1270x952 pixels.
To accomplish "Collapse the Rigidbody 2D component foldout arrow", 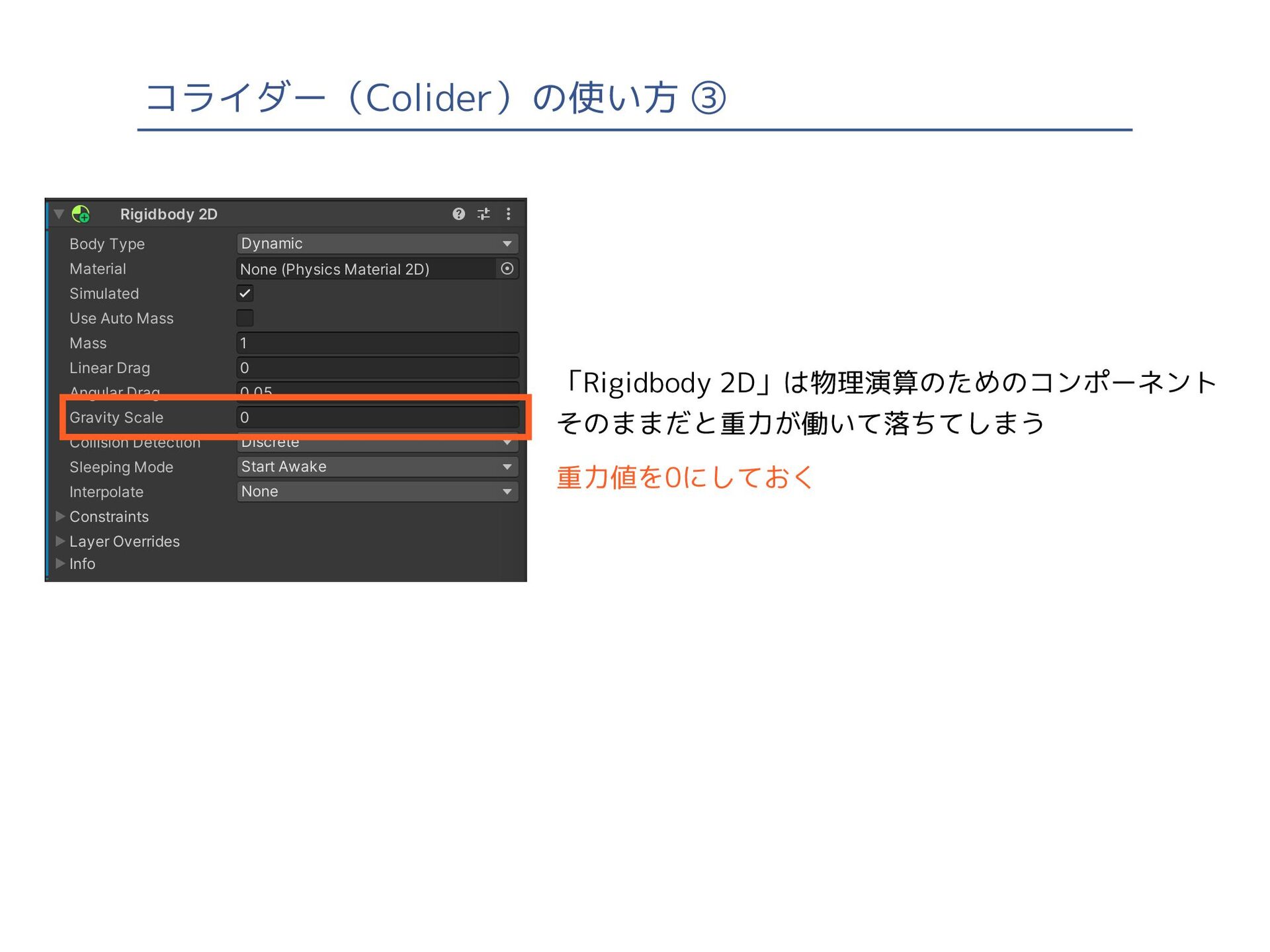I will [59, 214].
